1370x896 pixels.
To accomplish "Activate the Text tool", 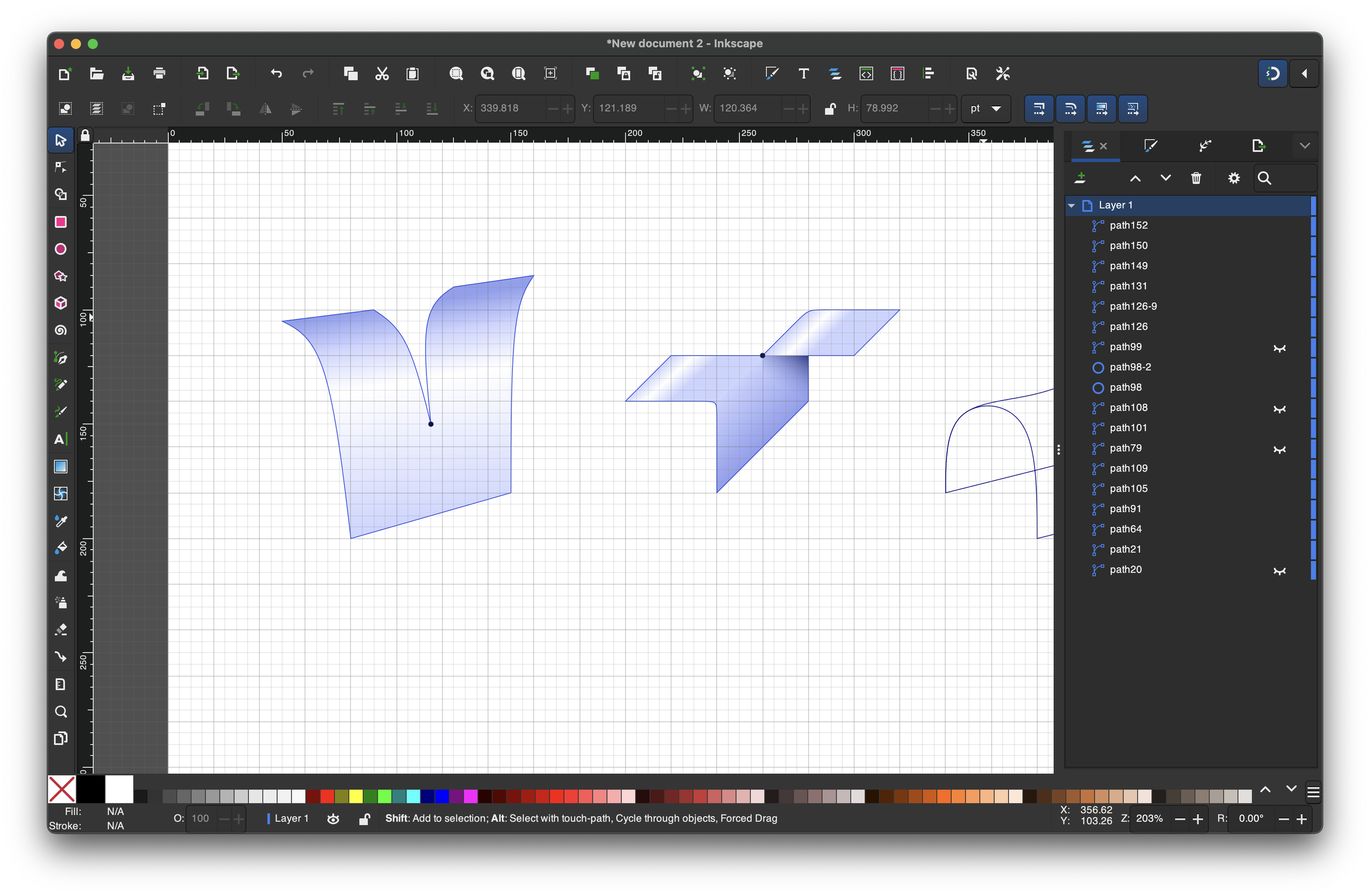I will 60,439.
